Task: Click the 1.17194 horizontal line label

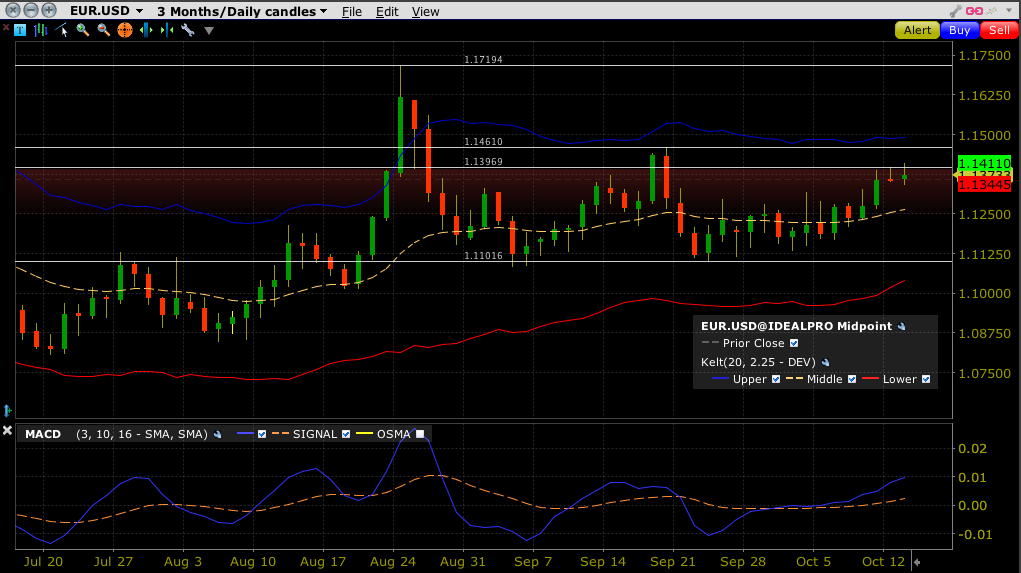Action: 483,59
